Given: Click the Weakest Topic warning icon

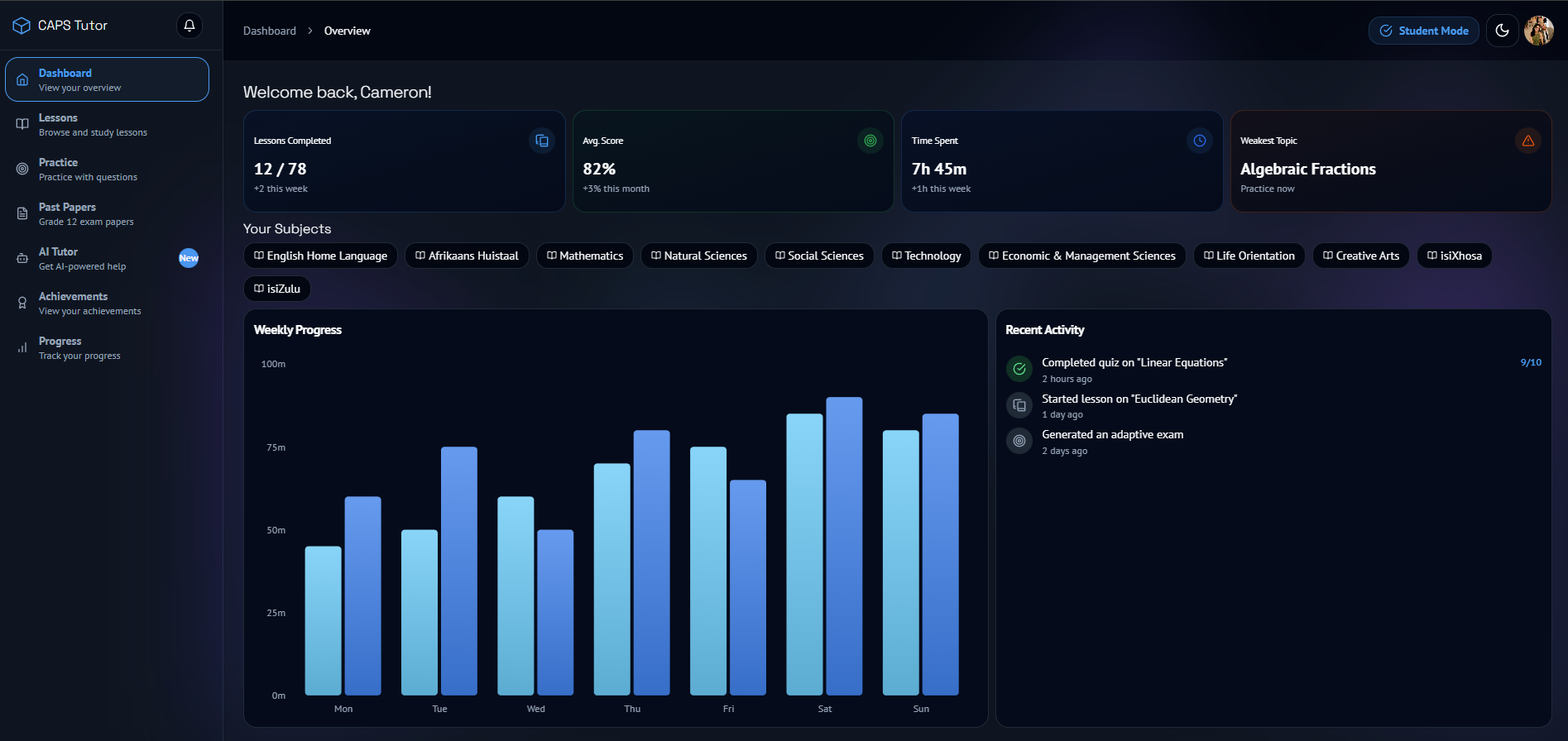Looking at the screenshot, I should coord(1527,141).
